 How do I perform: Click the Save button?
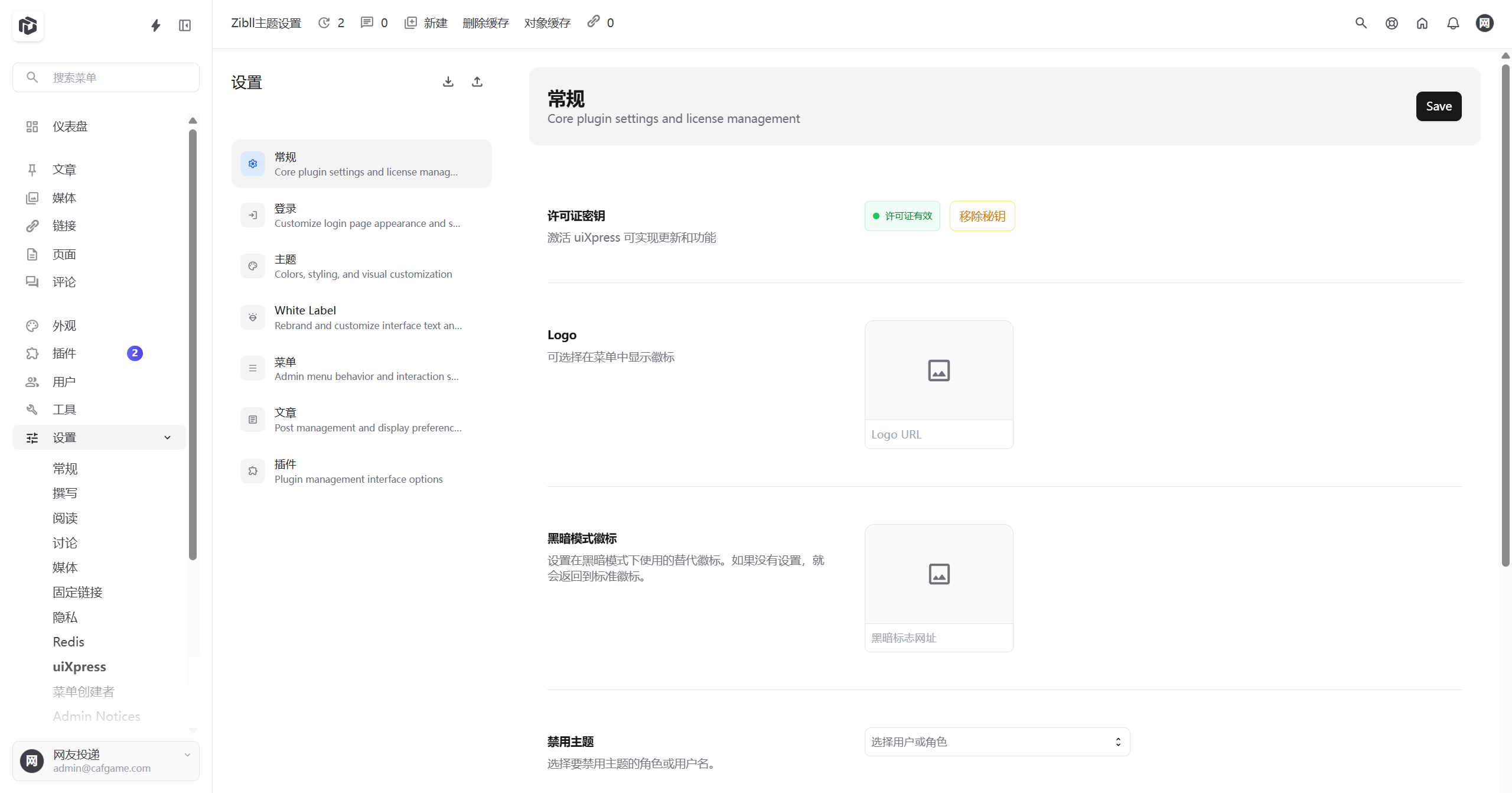tap(1438, 106)
